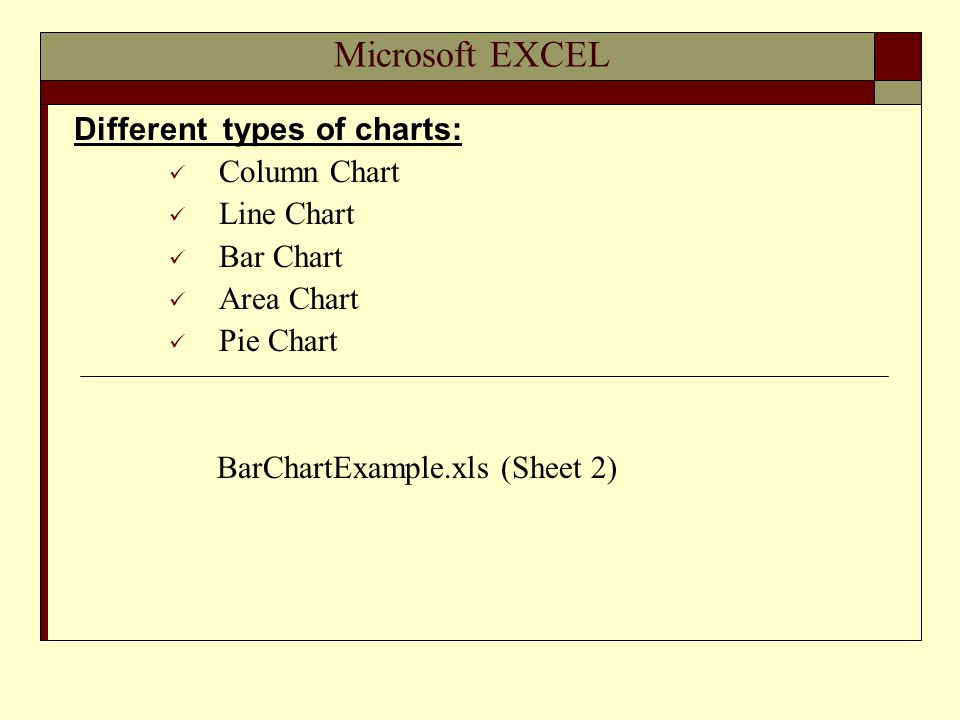Screen dimensions: 960x720
Task: Click the dark red vertical stripe on left edge
Action: point(44,372)
